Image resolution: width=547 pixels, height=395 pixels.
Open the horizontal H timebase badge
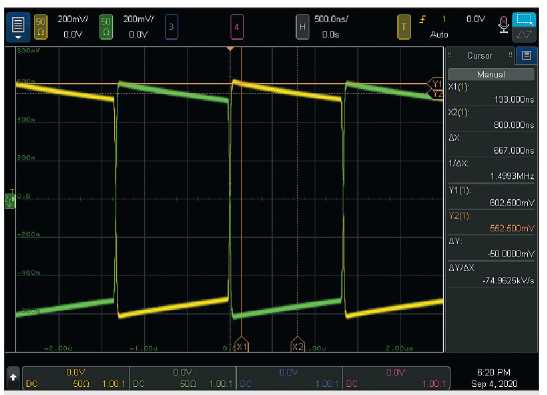pos(302,27)
